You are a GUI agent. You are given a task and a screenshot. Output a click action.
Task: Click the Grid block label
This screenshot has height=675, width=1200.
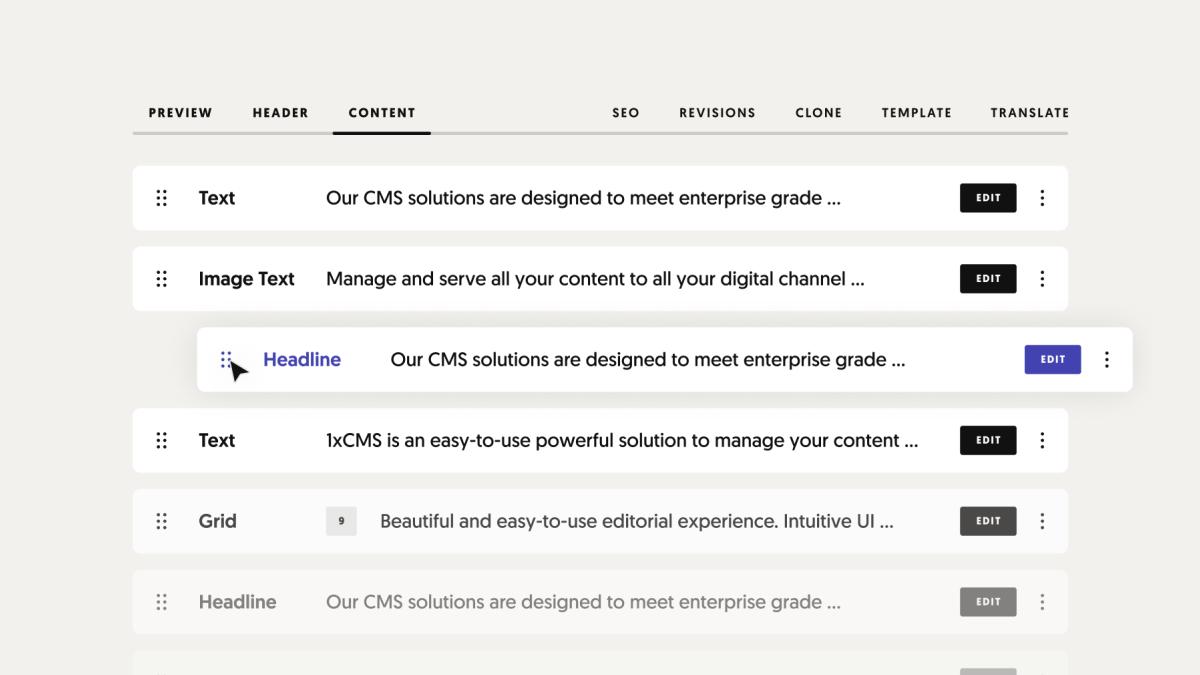[217, 521]
